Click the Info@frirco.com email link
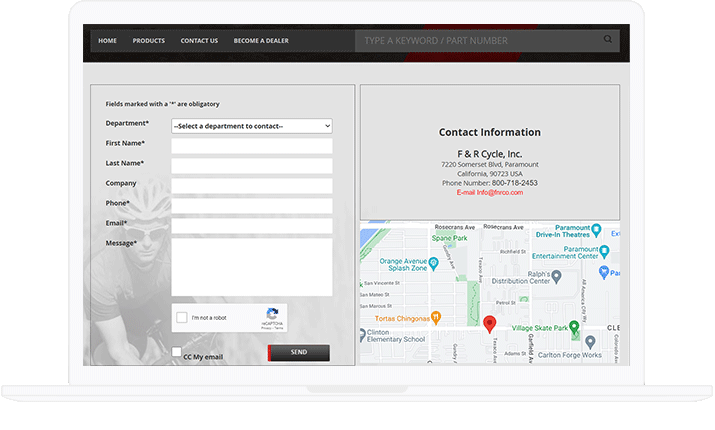This screenshot has width=715, height=430. 490,192
